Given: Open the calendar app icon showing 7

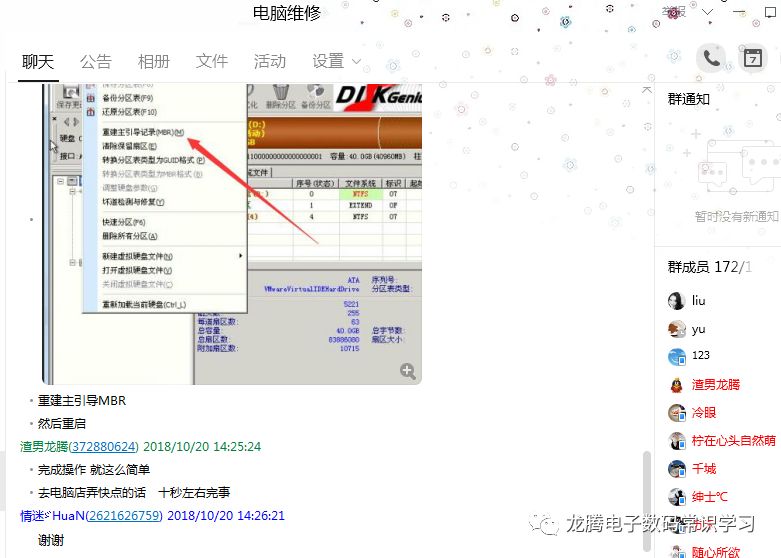Looking at the screenshot, I should coord(753,59).
